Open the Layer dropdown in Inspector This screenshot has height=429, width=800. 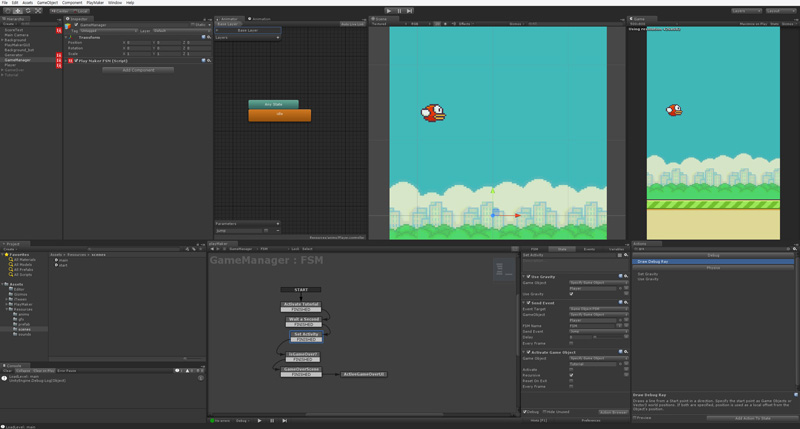pyautogui.click(x=181, y=31)
